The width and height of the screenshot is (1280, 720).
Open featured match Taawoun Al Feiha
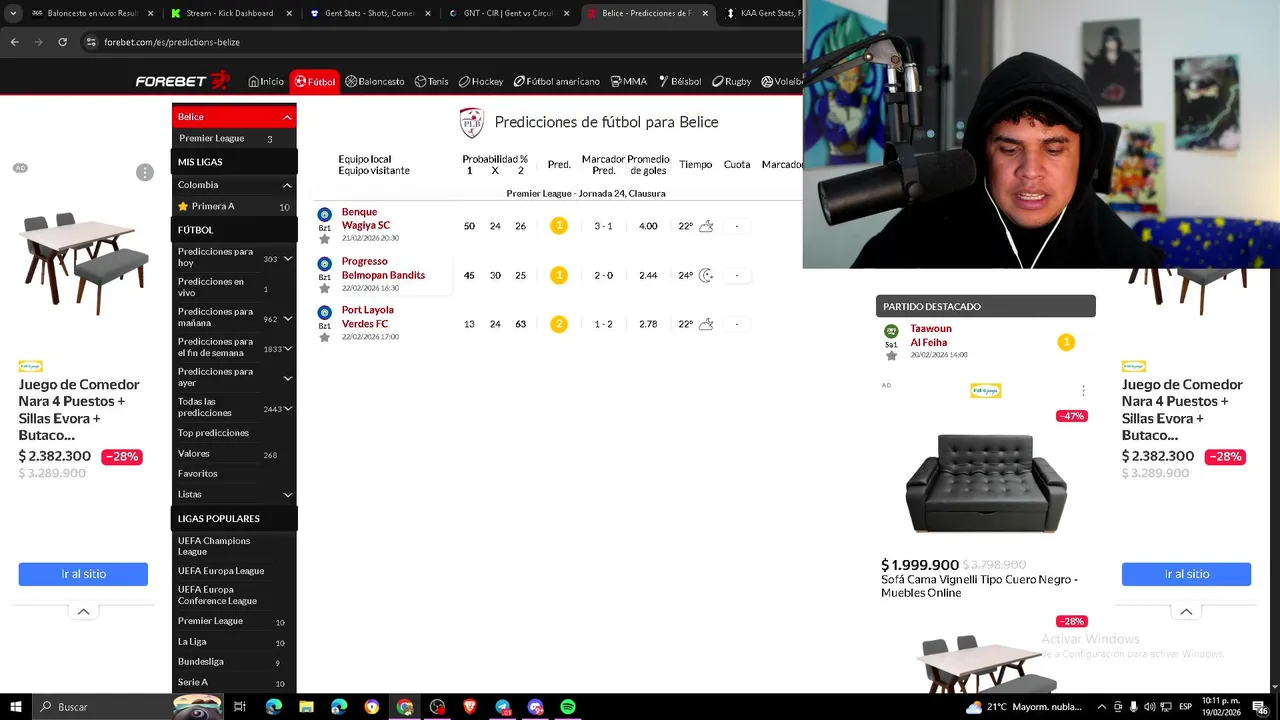click(x=931, y=336)
